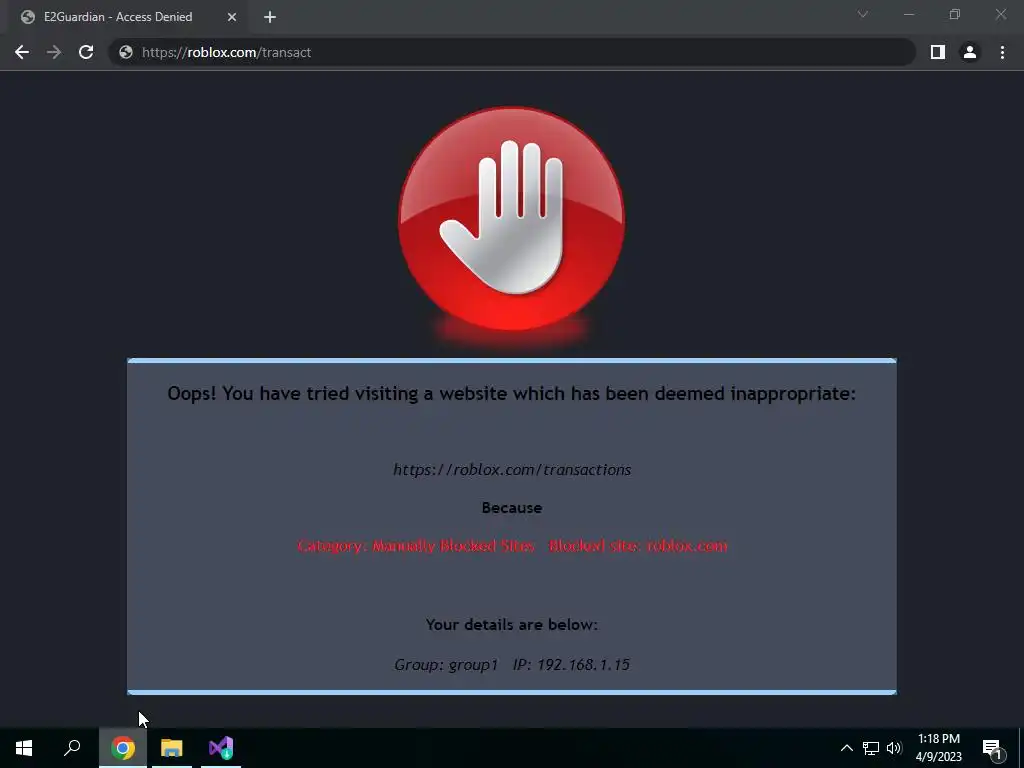This screenshot has height=768, width=1024.
Task: Open the notification center icon
Action: (992, 748)
